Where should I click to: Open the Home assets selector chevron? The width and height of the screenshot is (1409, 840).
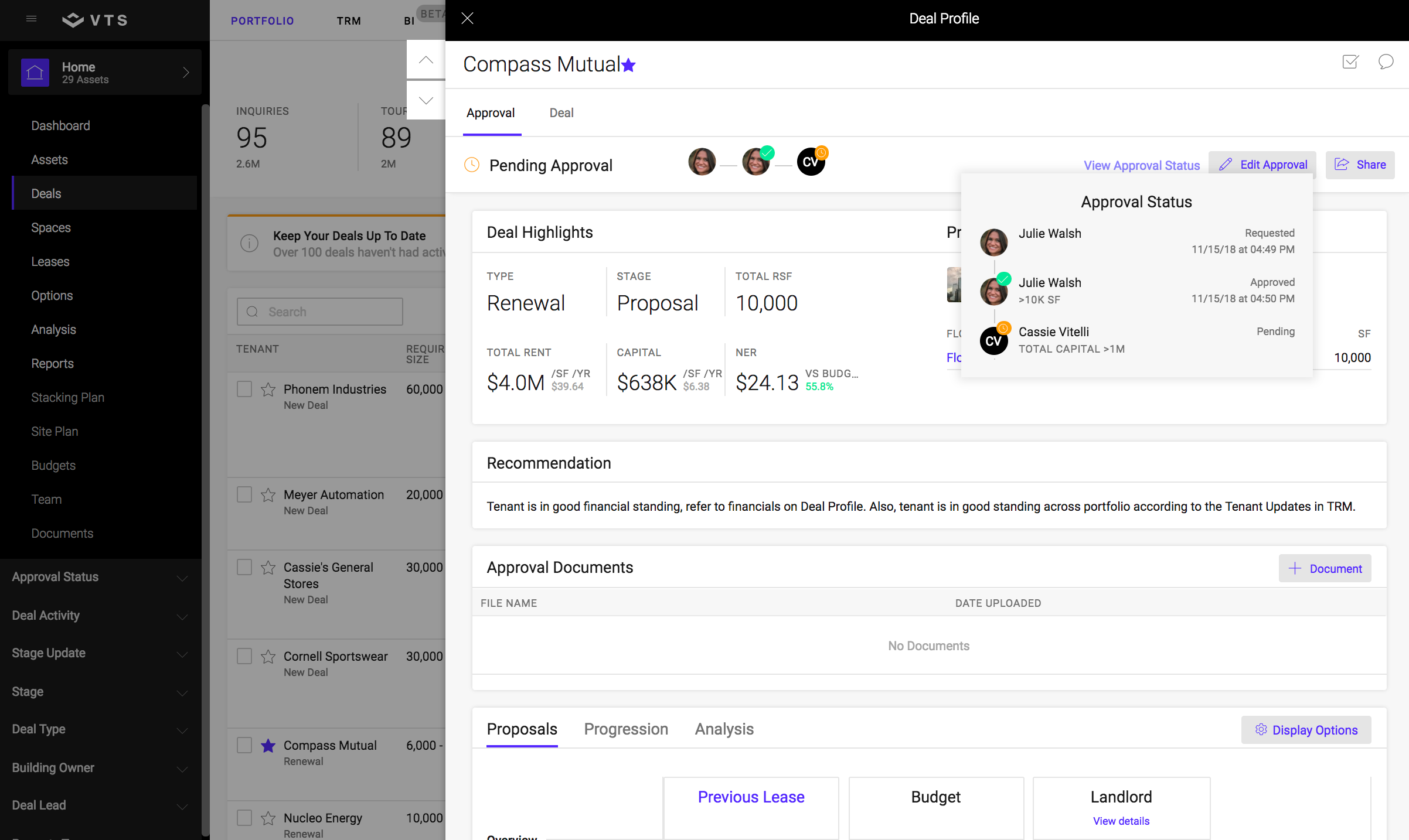pyautogui.click(x=186, y=73)
